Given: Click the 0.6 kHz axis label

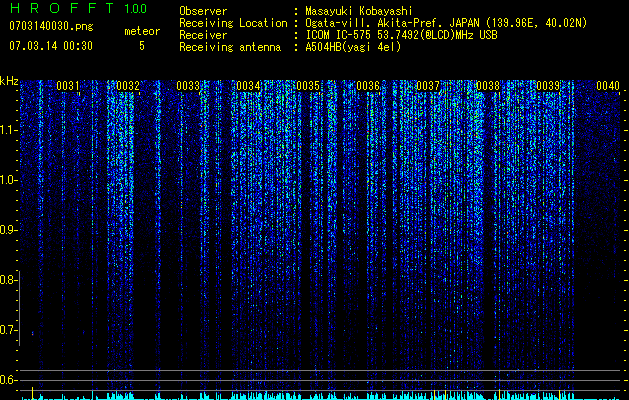Looking at the screenshot, I should point(8,380).
